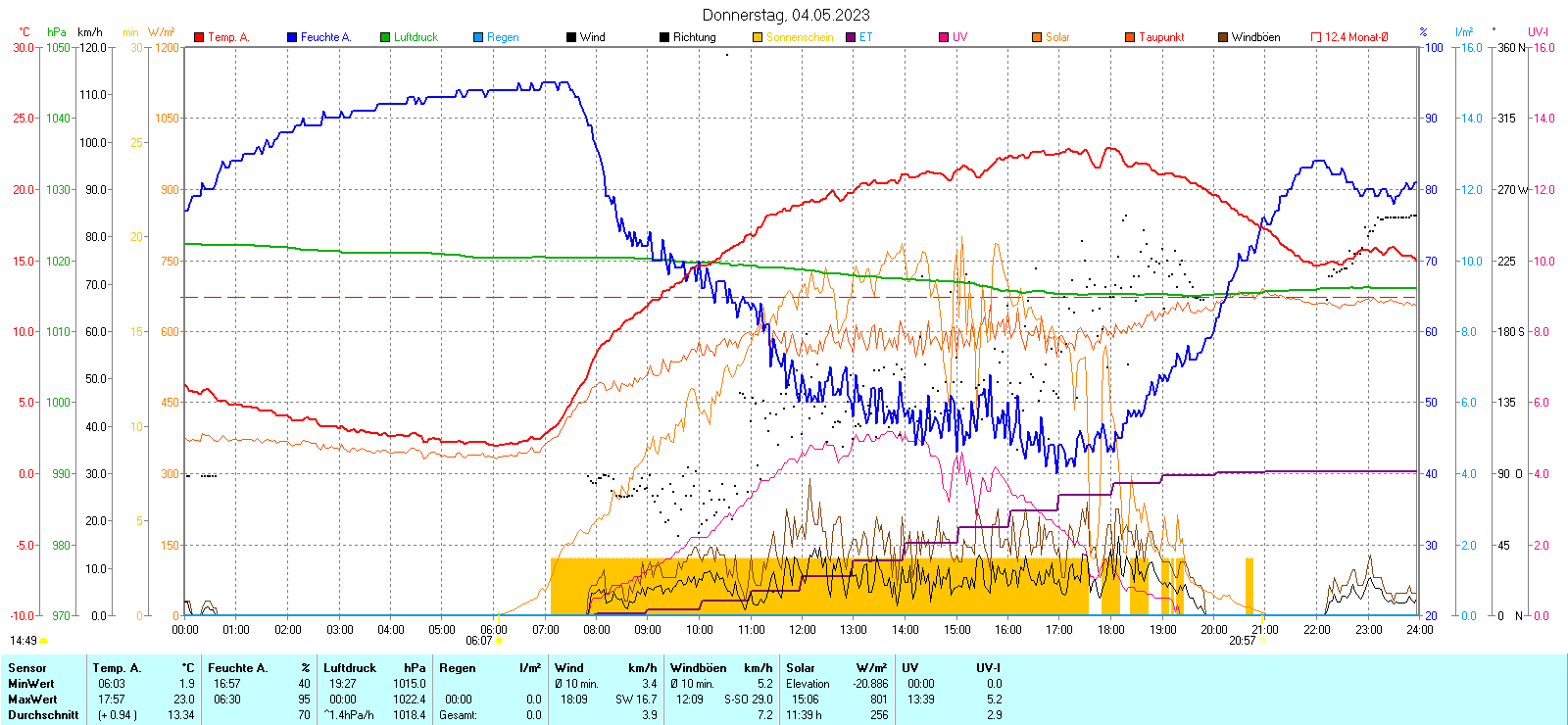The height and width of the screenshot is (725, 1568).
Task: Click the MaxWert row label
Action: pos(32,700)
